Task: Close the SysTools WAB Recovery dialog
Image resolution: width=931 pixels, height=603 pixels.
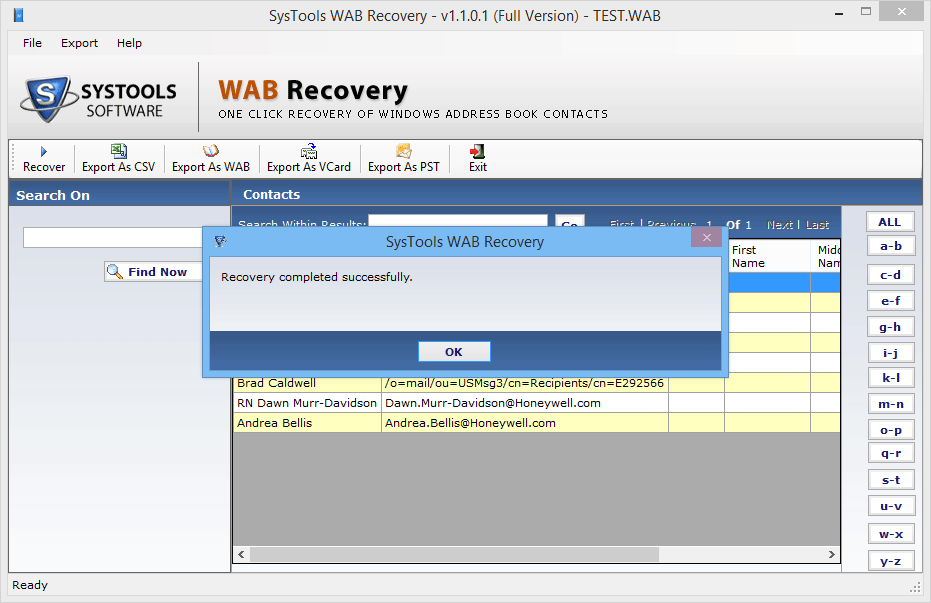Action: 707,237
